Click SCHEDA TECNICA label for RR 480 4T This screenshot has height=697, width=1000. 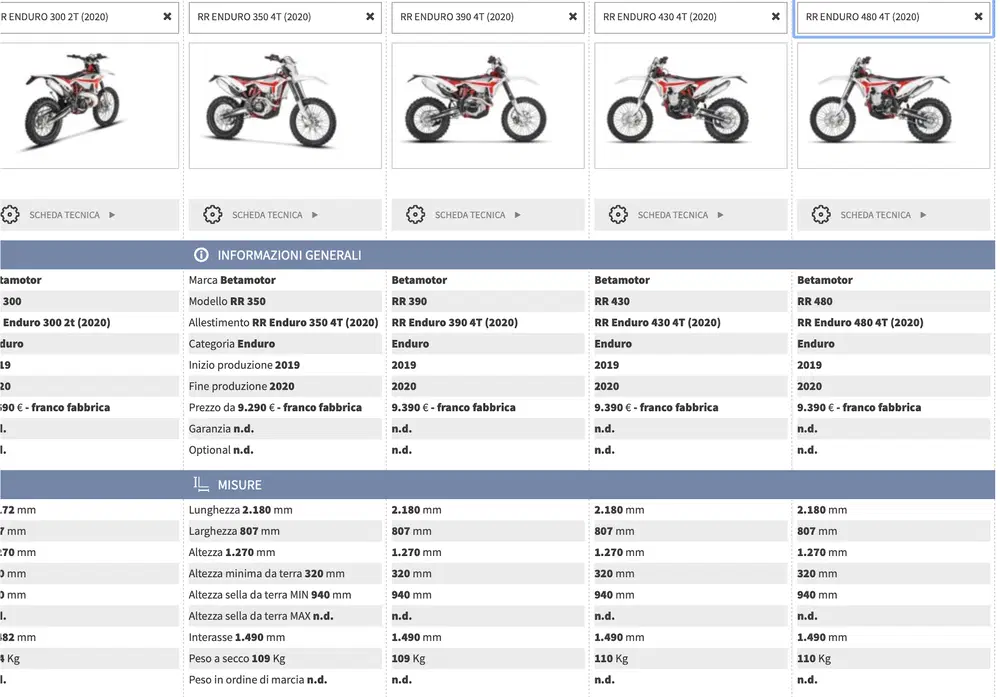click(876, 215)
